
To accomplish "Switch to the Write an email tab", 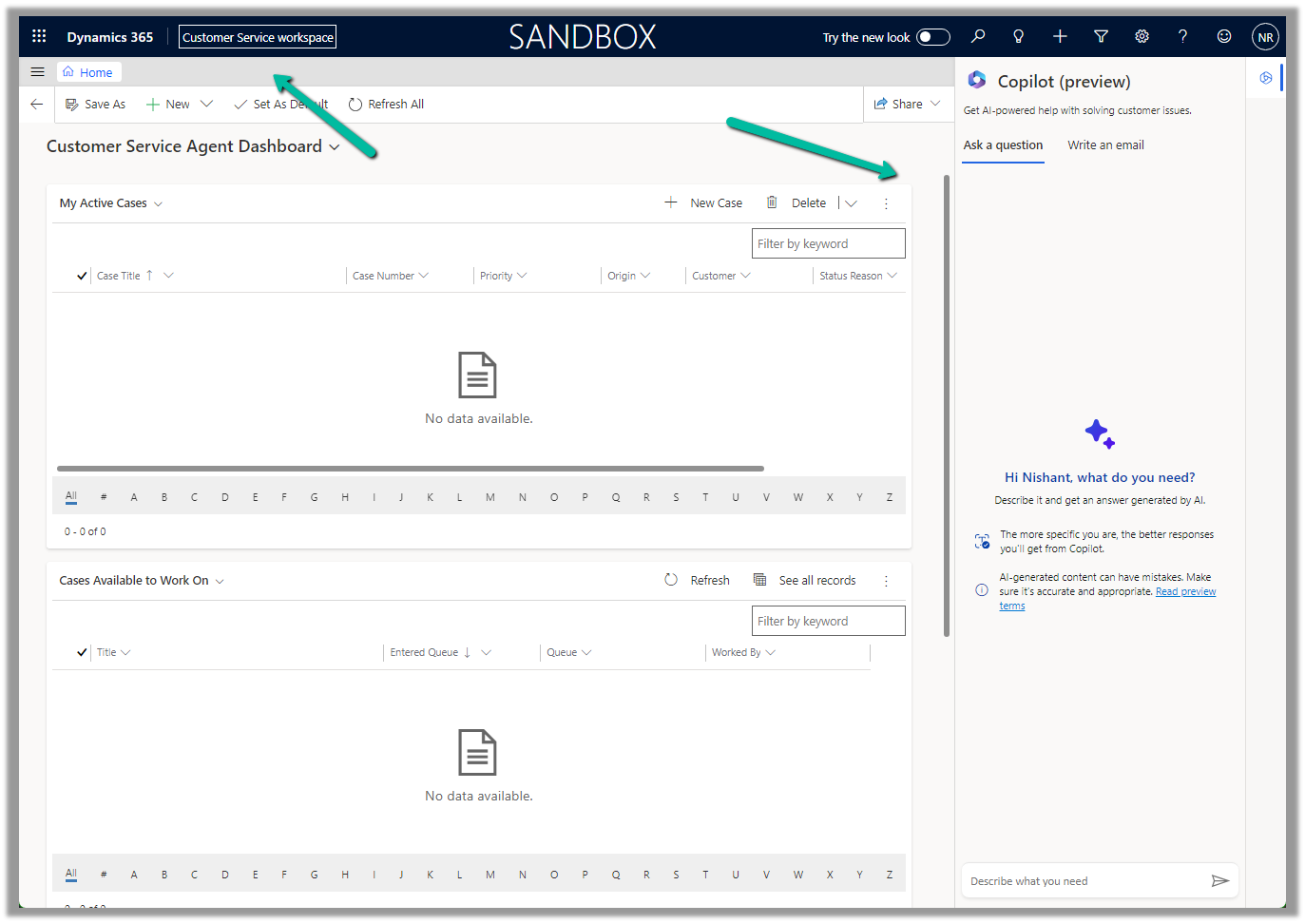I will [1104, 145].
